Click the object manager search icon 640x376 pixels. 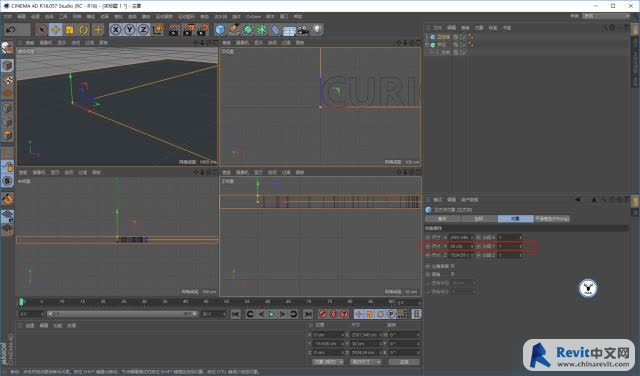pyautogui.click(x=605, y=27)
